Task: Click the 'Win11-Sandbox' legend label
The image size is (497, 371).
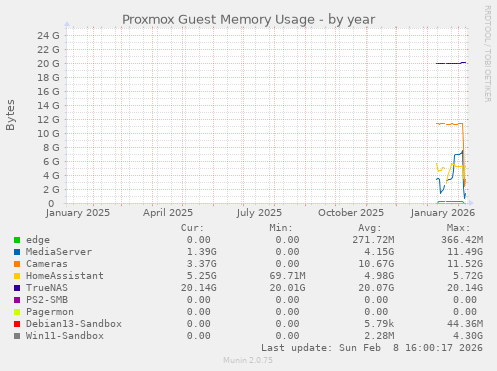Action: click(65, 336)
